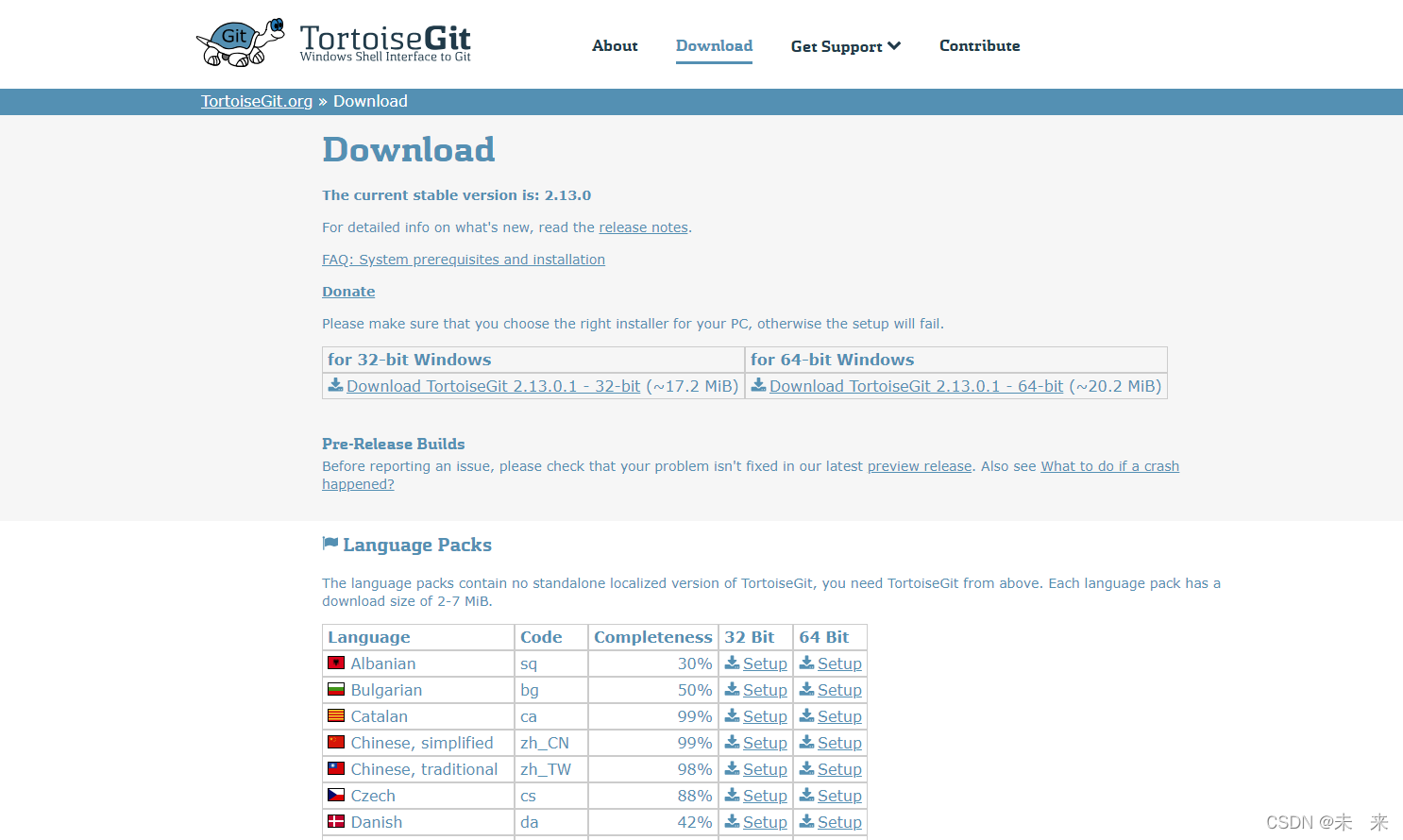Click the Czech flag icon
1403x840 pixels.
click(x=336, y=795)
